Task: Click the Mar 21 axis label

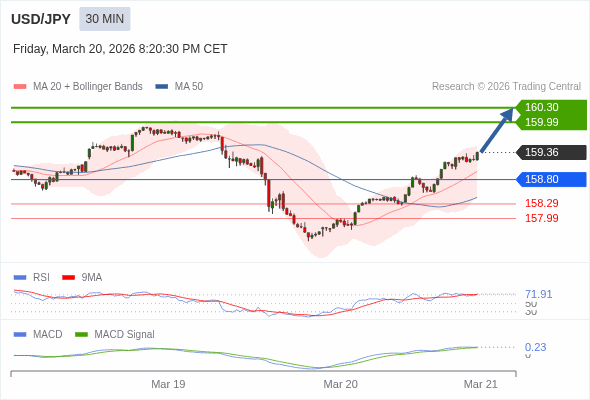Action: pyautogui.click(x=481, y=384)
